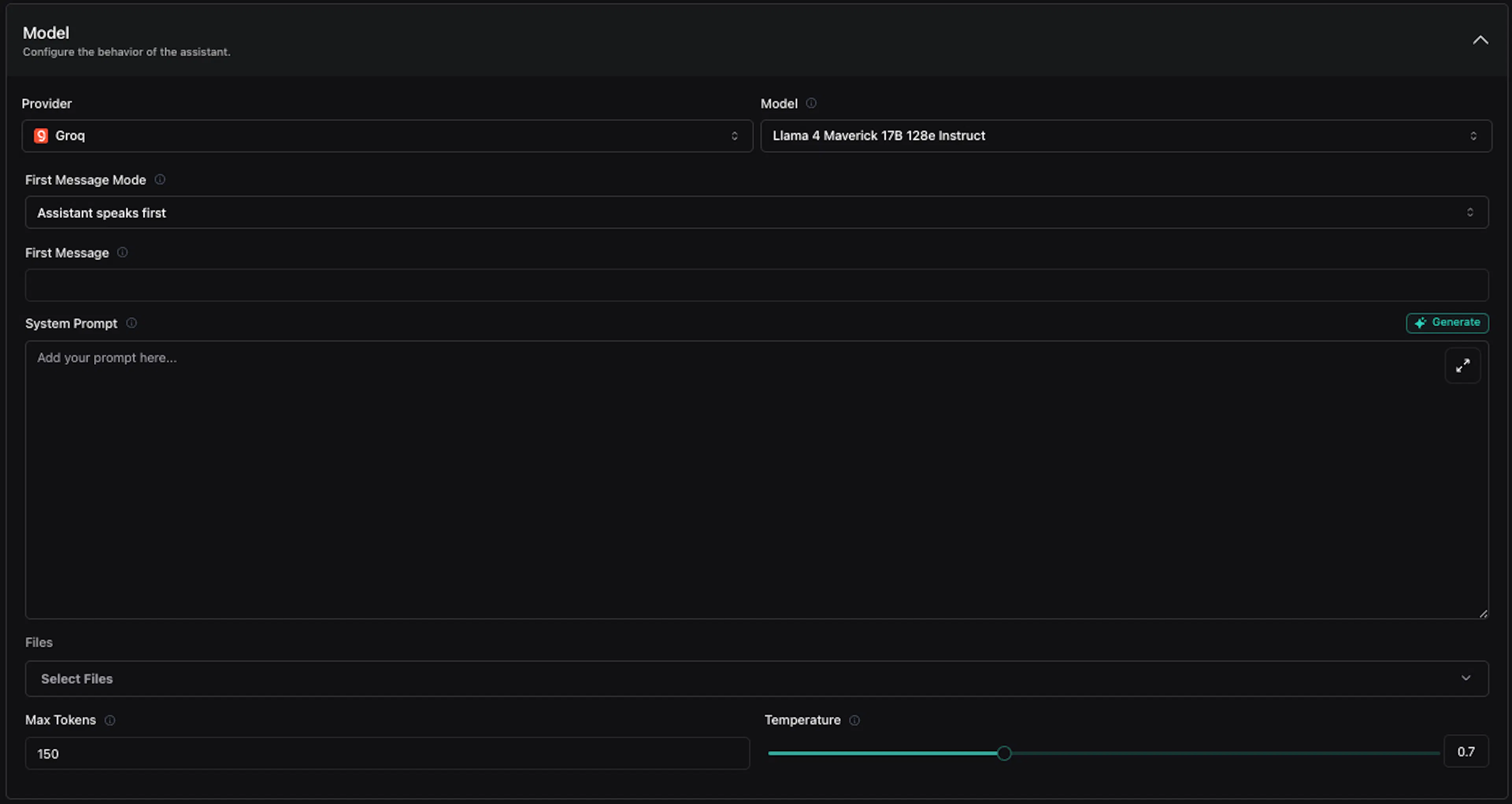
Task: Show info for Temperature
Action: click(854, 720)
